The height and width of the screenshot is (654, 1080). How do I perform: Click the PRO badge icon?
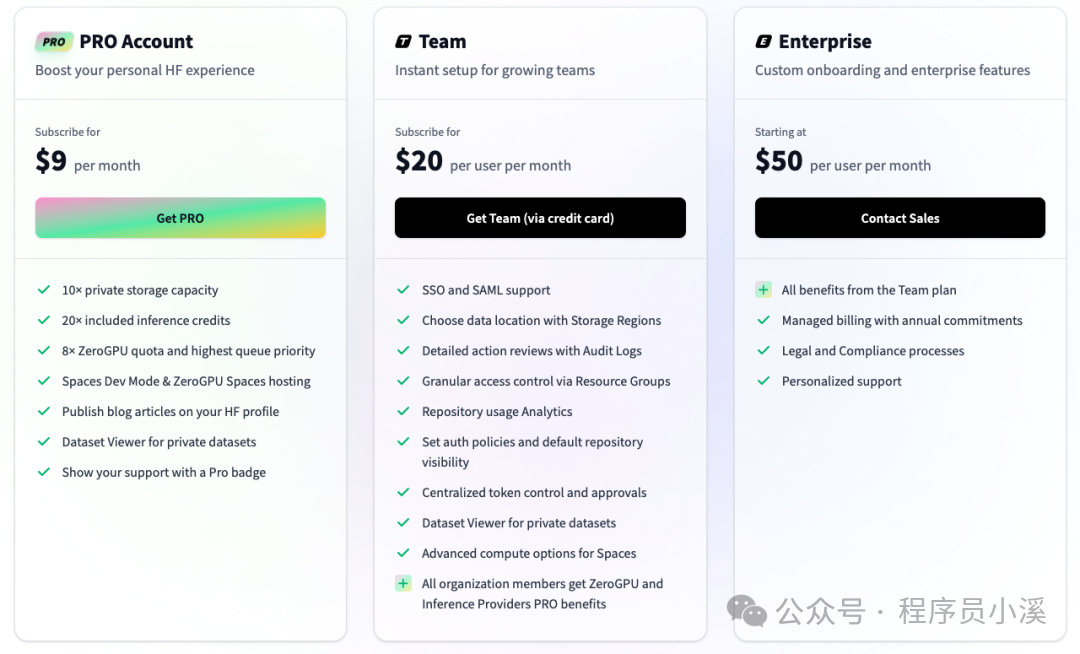point(54,42)
